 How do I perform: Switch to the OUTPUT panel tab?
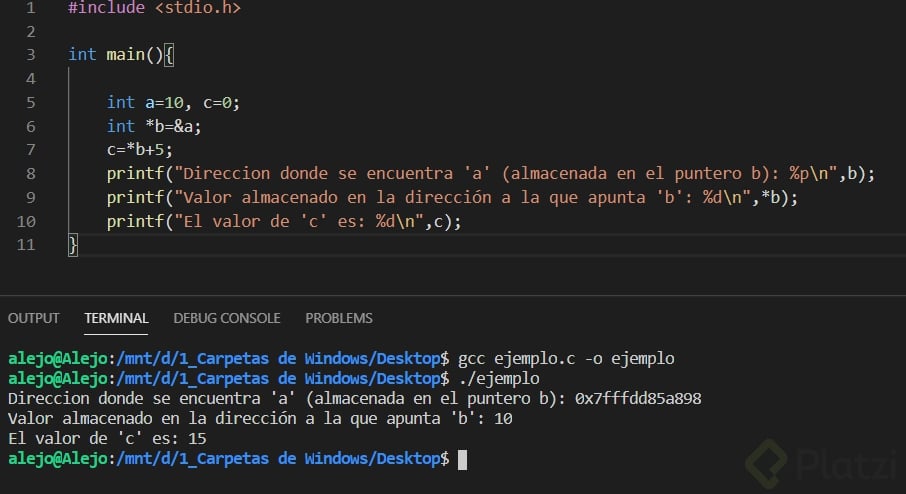click(x=34, y=318)
